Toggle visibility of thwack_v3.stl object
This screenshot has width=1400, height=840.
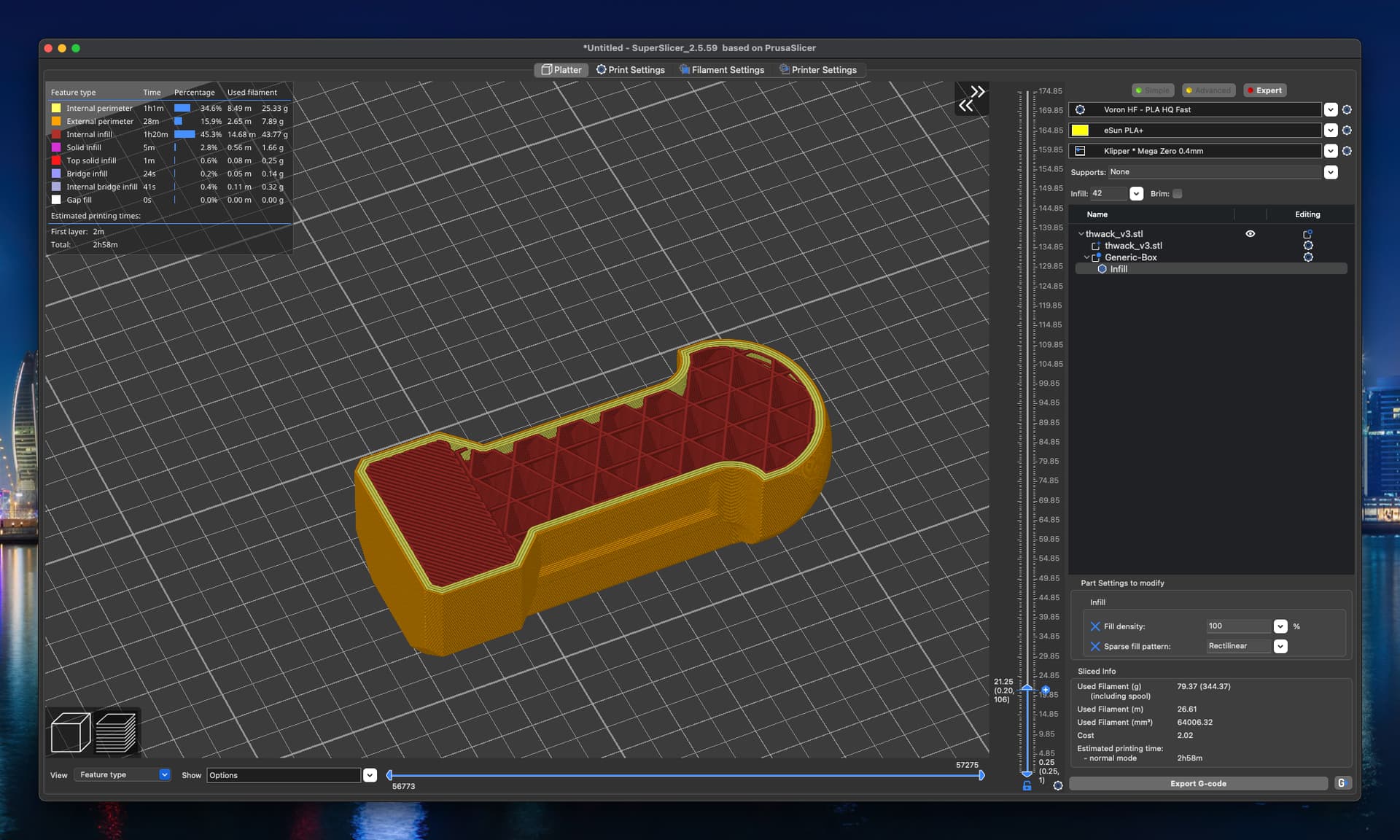pyautogui.click(x=1250, y=234)
